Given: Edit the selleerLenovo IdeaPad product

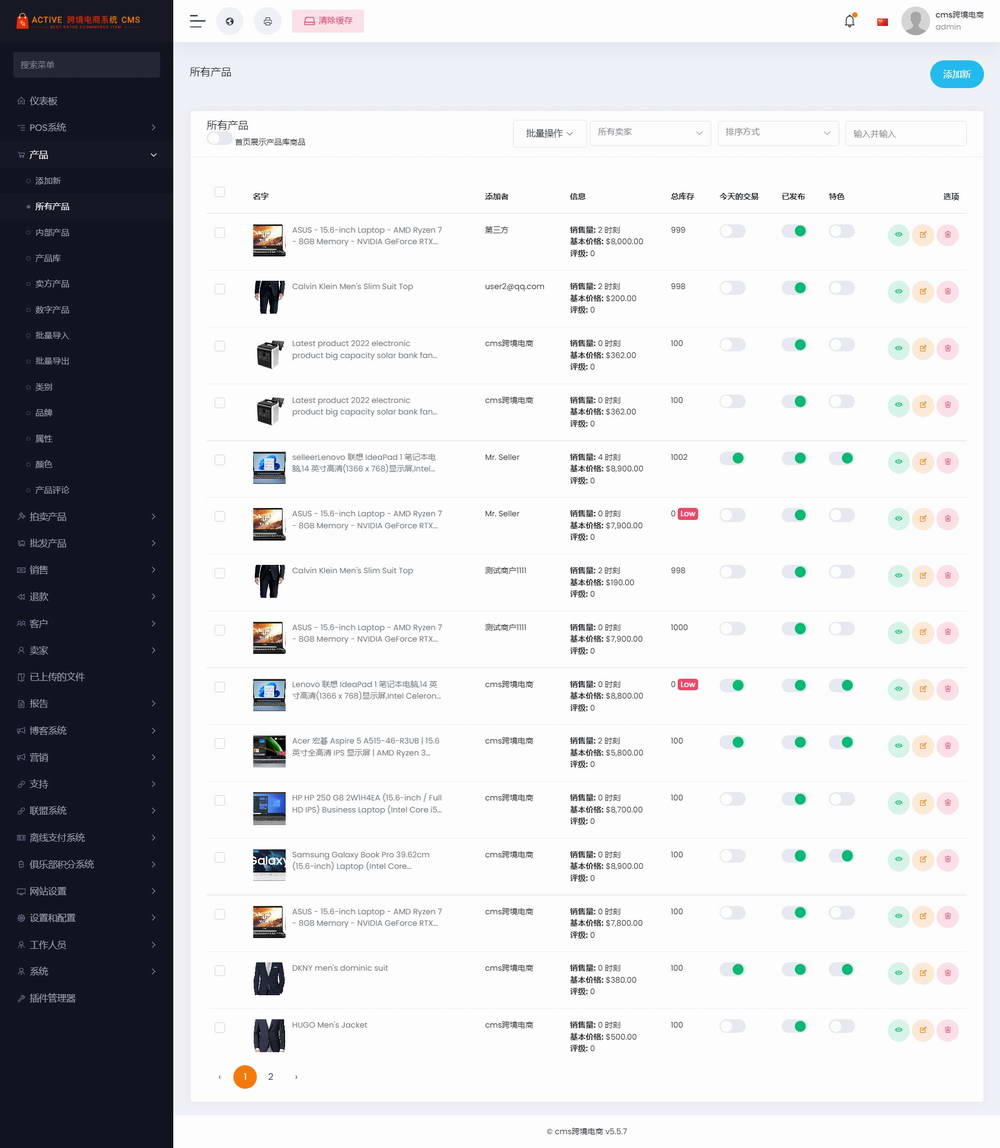Looking at the screenshot, I should pyautogui.click(x=923, y=462).
